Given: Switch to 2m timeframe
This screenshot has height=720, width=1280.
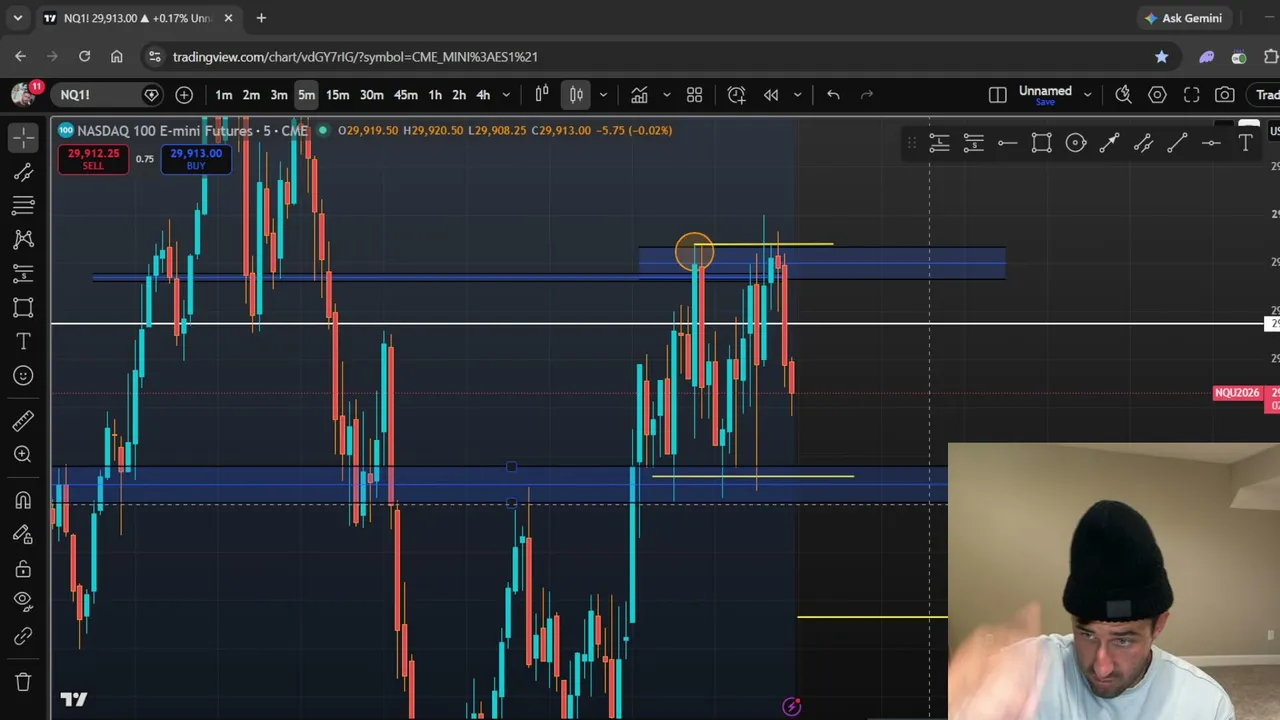Looking at the screenshot, I should tap(251, 95).
